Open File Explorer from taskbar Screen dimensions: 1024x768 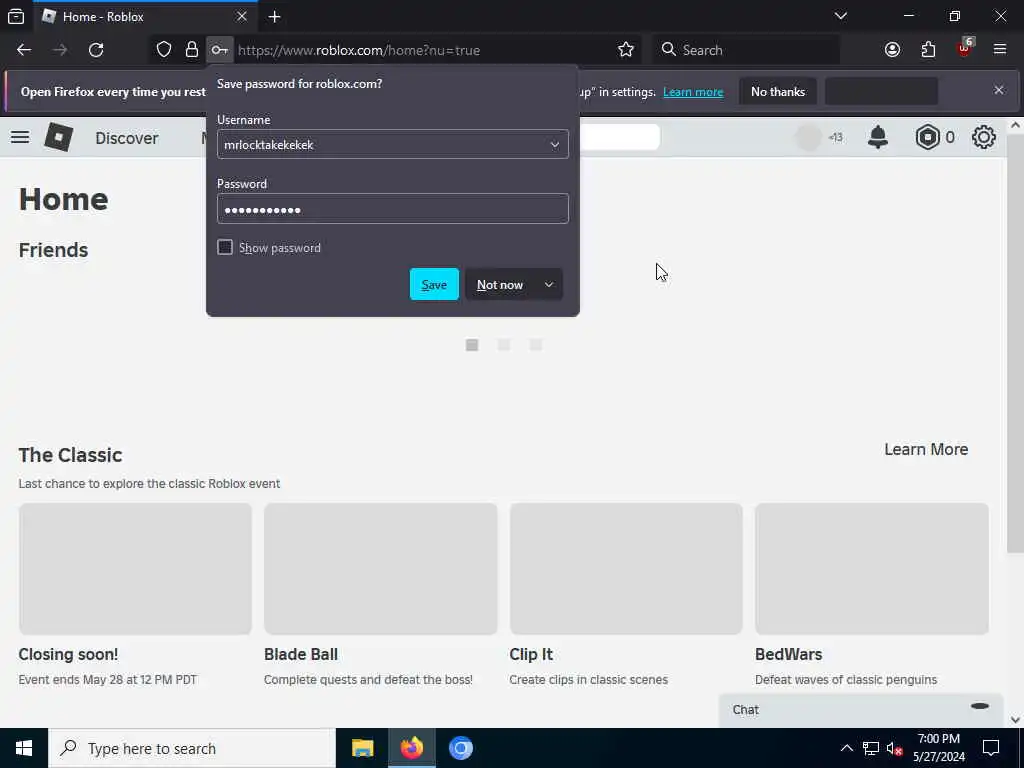tap(362, 748)
